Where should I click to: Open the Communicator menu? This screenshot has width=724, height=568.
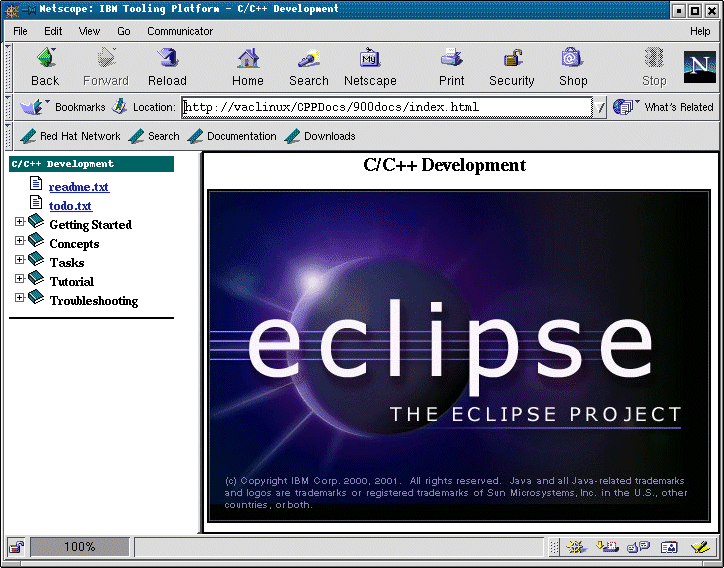click(x=180, y=31)
